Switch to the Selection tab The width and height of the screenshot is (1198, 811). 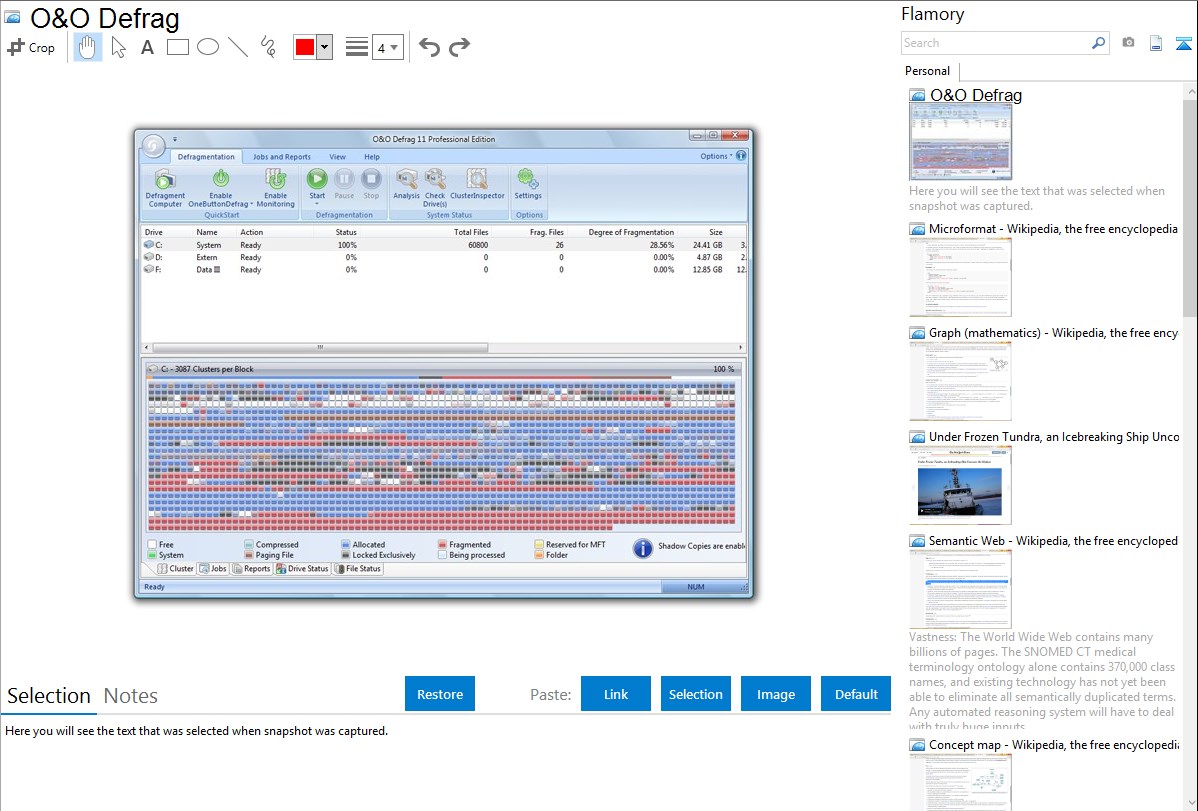pos(49,696)
